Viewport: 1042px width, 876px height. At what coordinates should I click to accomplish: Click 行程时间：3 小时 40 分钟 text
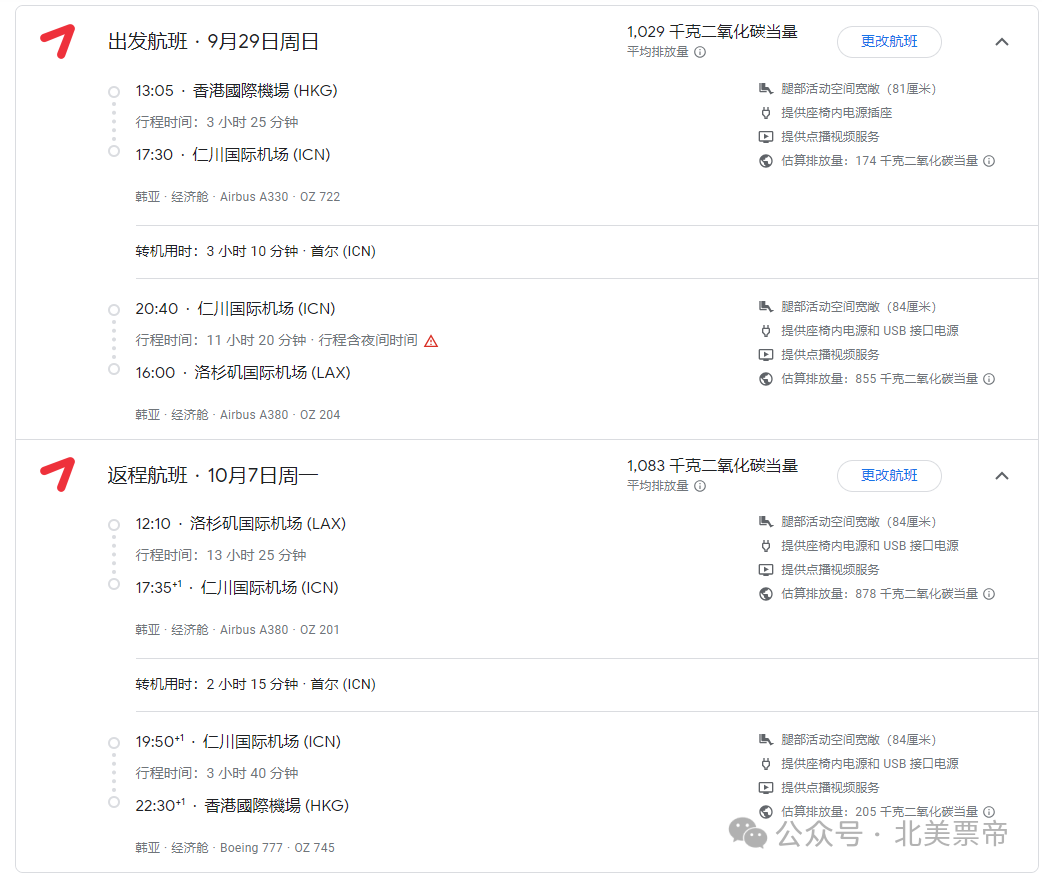tap(217, 773)
